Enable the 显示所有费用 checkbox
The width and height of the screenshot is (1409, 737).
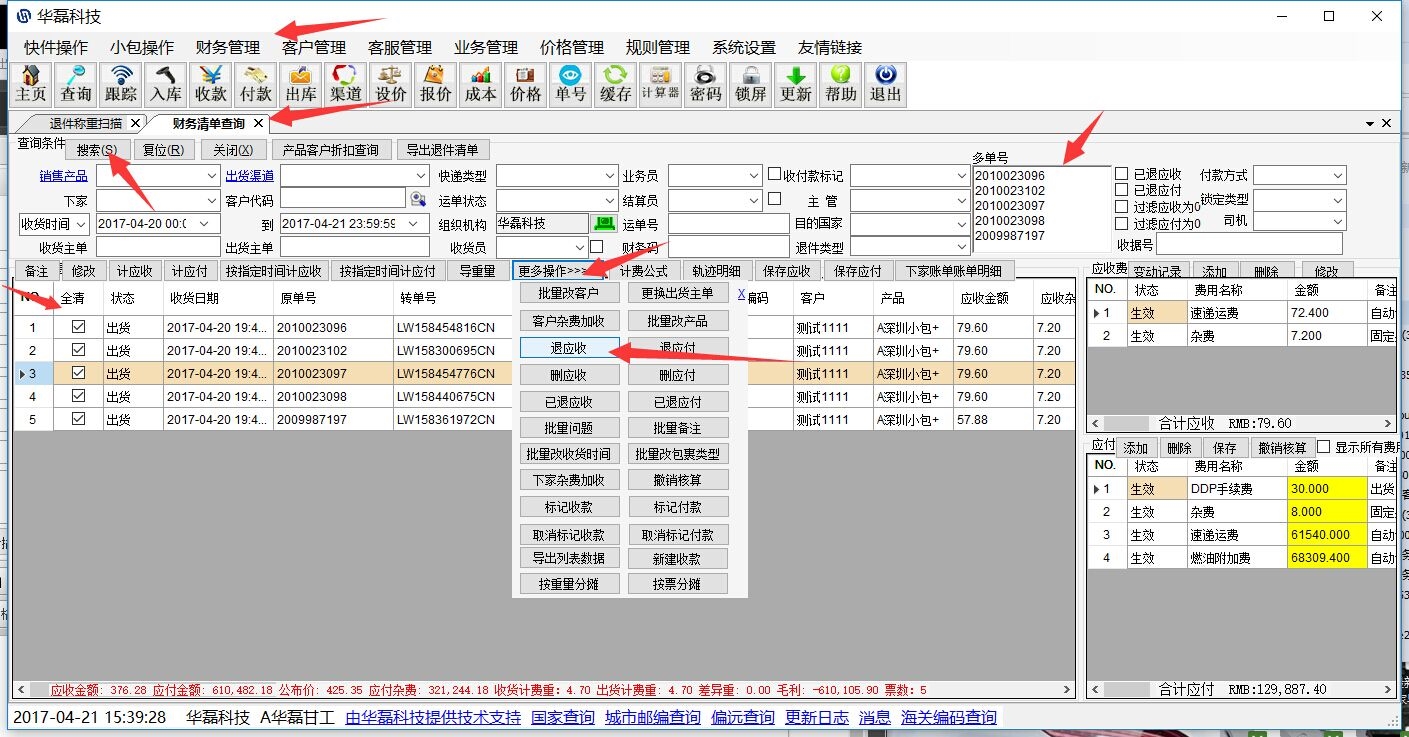pyautogui.click(x=1324, y=447)
